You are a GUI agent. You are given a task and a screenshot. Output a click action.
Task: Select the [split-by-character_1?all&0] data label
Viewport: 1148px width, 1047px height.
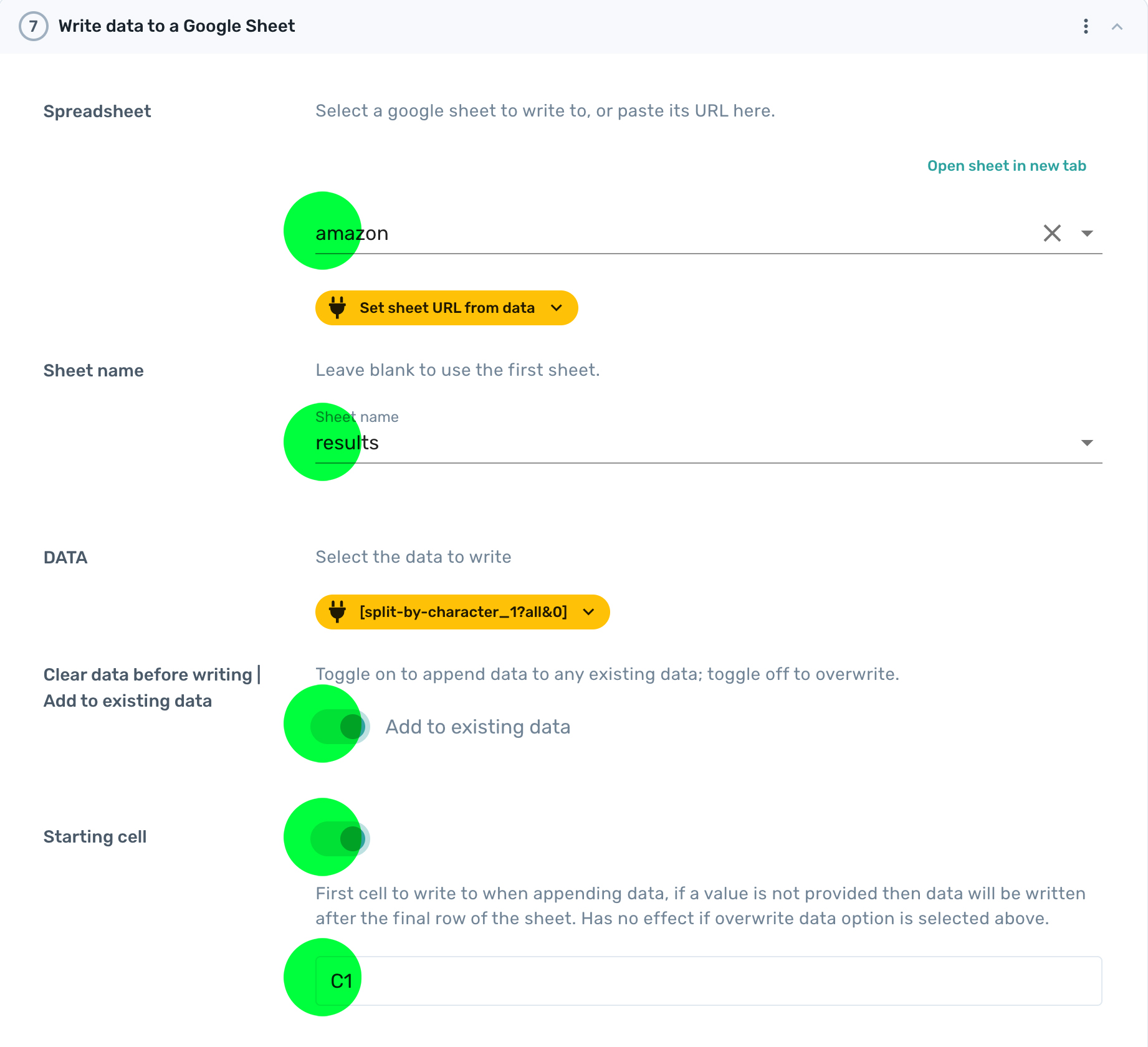point(463,612)
